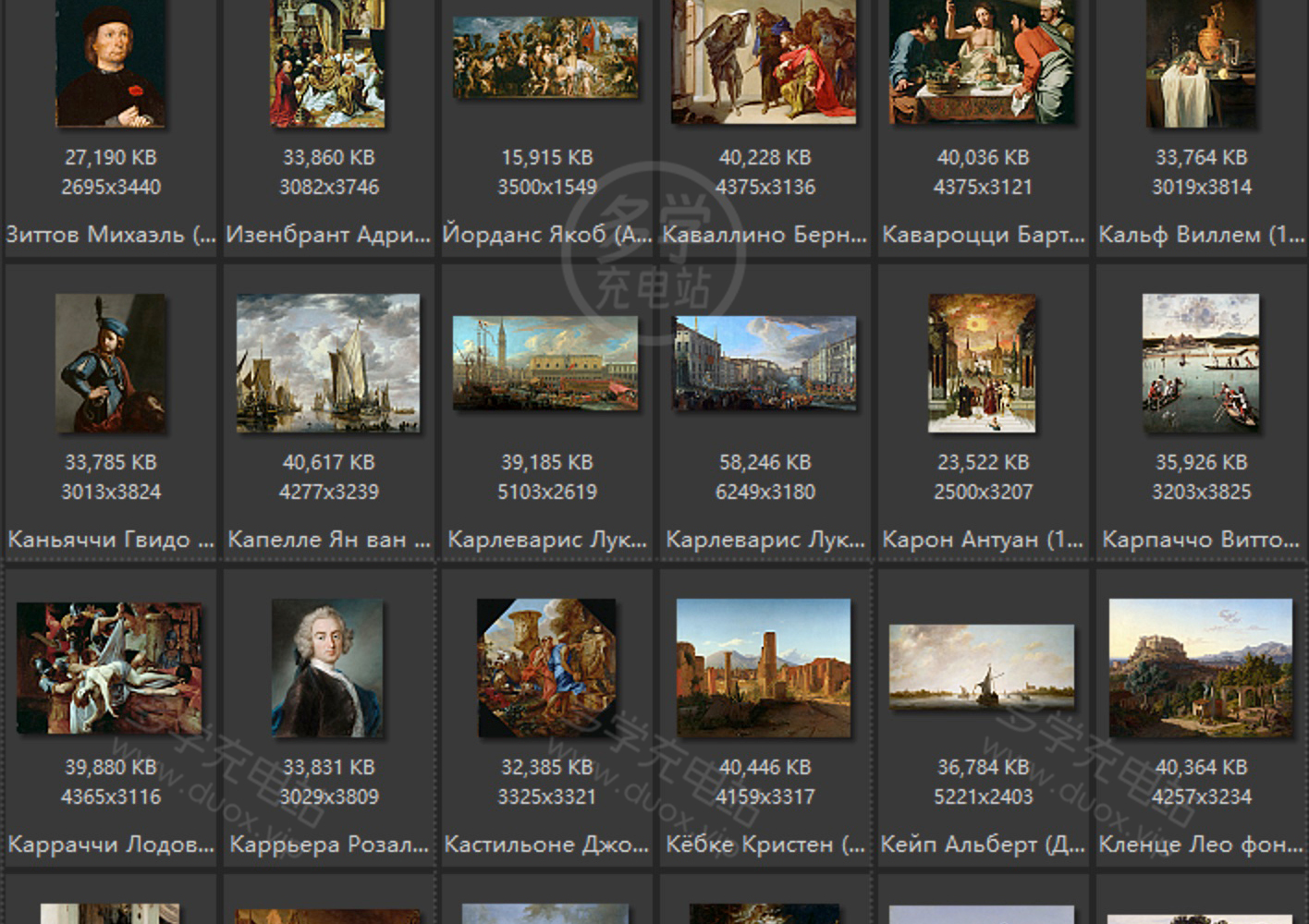Select the Карлеварис thumbnail sized 5103x2619

point(545,363)
